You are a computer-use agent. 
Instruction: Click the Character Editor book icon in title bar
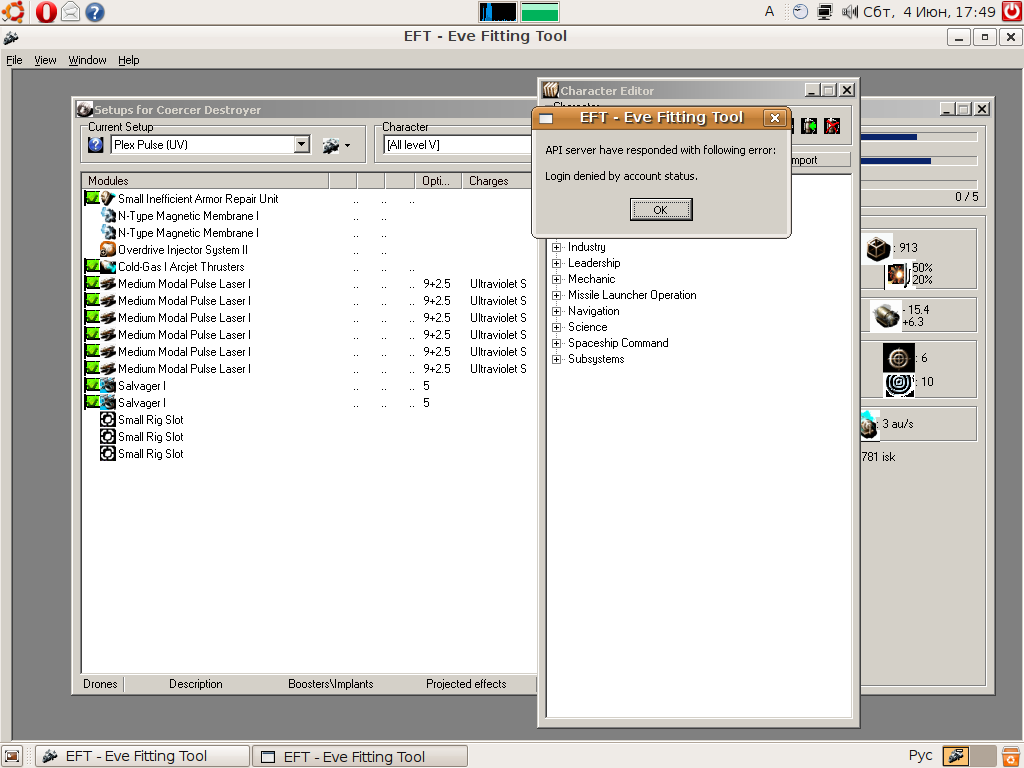point(551,90)
